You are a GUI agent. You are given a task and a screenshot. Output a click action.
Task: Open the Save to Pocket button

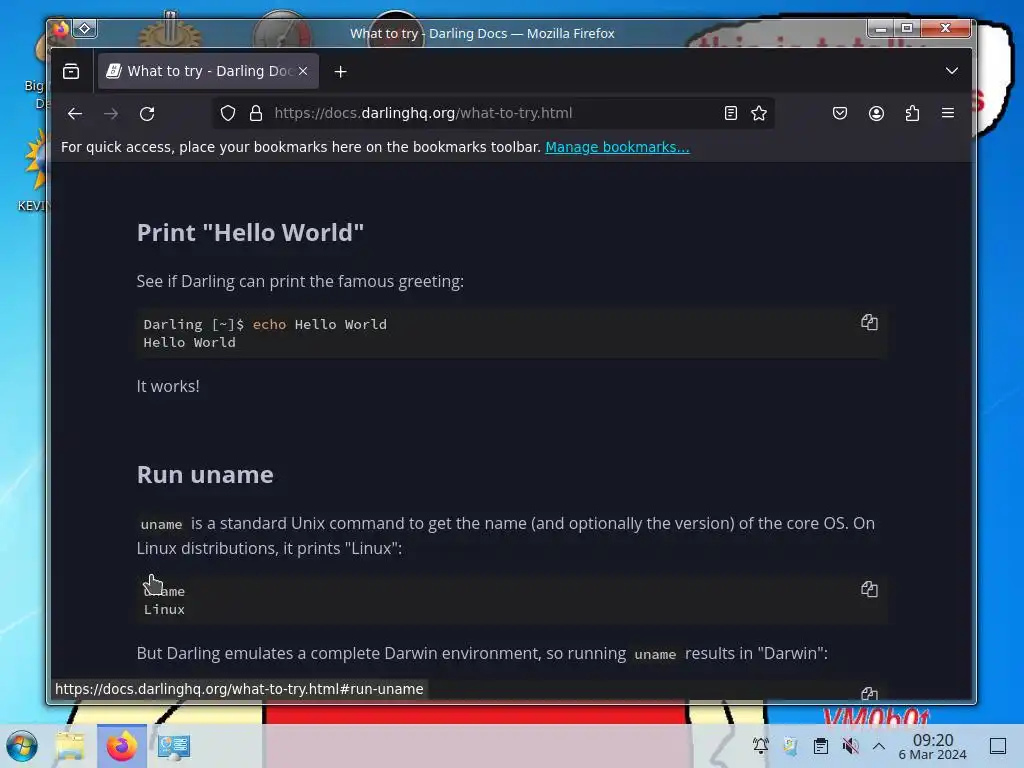(x=840, y=113)
